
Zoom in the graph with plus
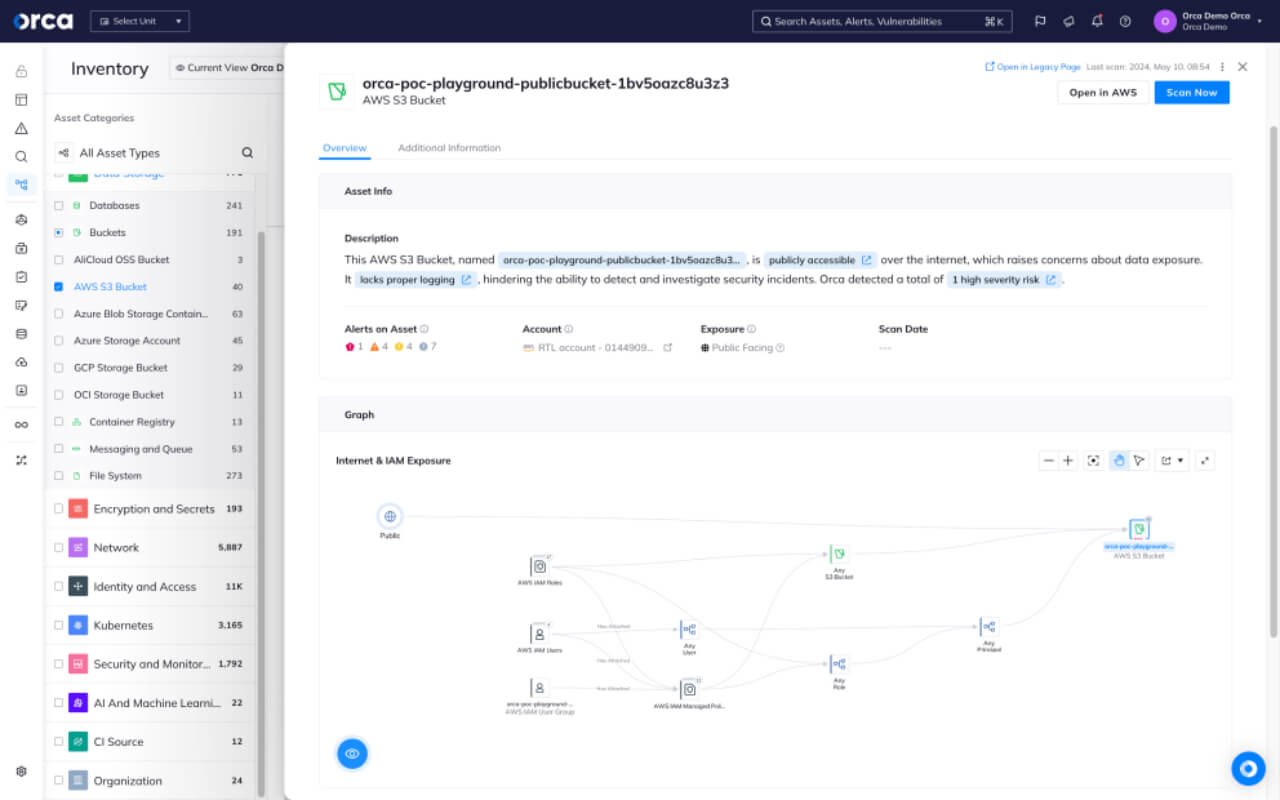pyautogui.click(x=1068, y=461)
